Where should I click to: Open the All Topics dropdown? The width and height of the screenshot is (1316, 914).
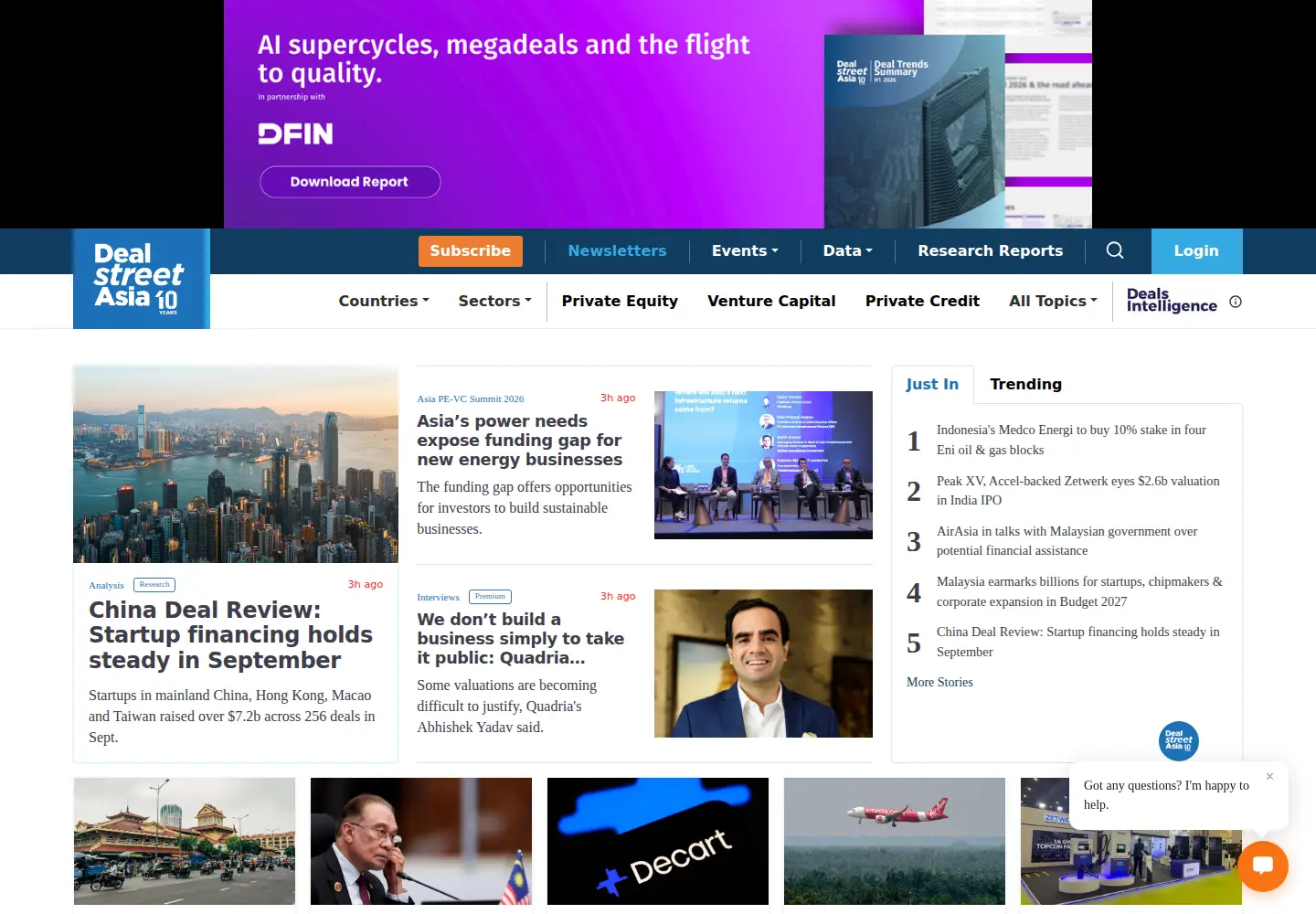(1053, 301)
